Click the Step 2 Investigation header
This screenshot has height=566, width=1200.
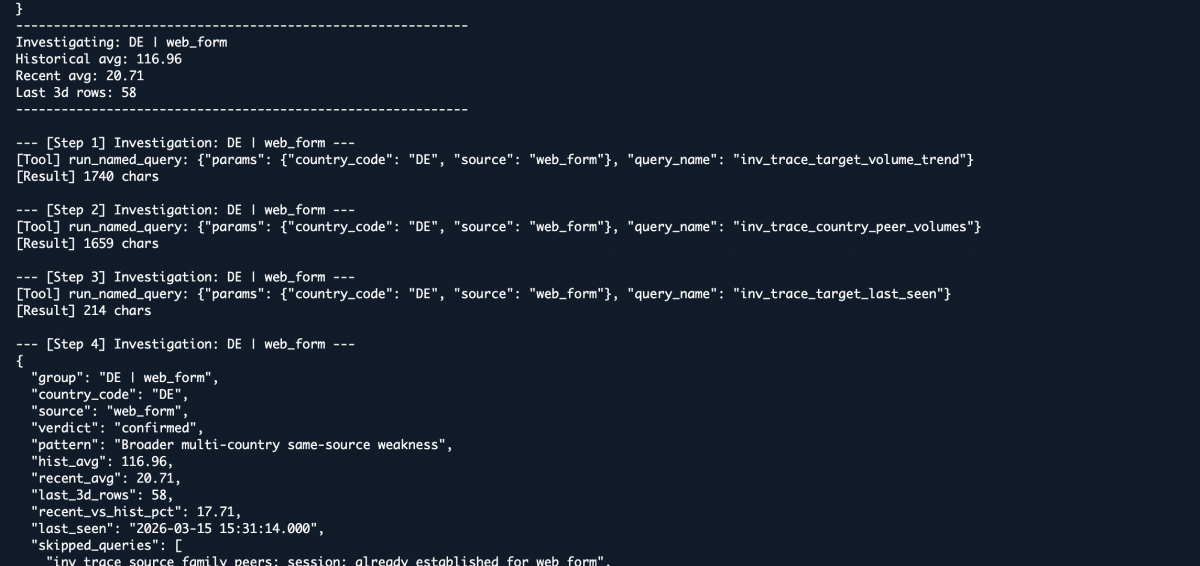185,210
